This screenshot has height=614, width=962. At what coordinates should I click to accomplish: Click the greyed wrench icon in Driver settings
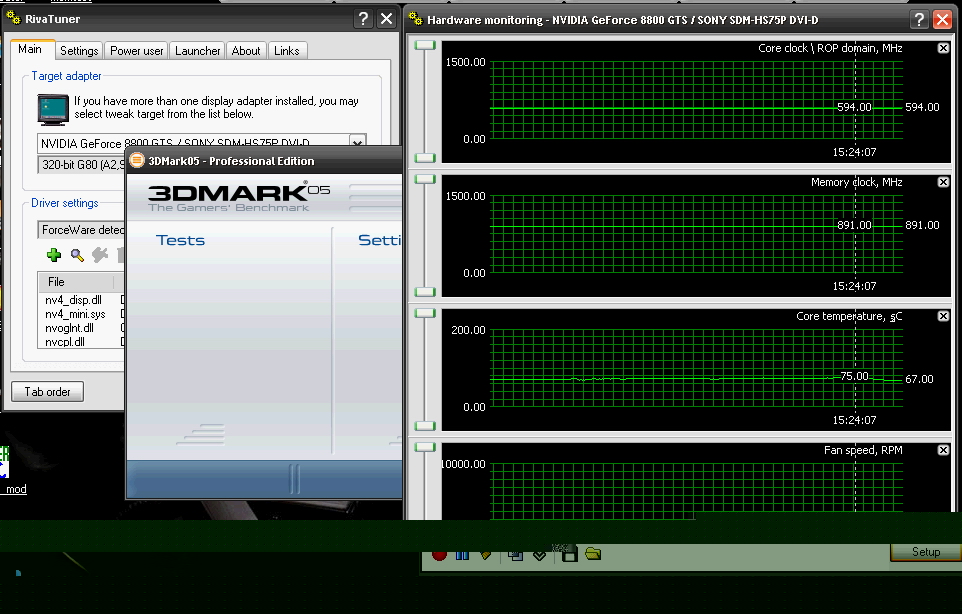coord(99,255)
